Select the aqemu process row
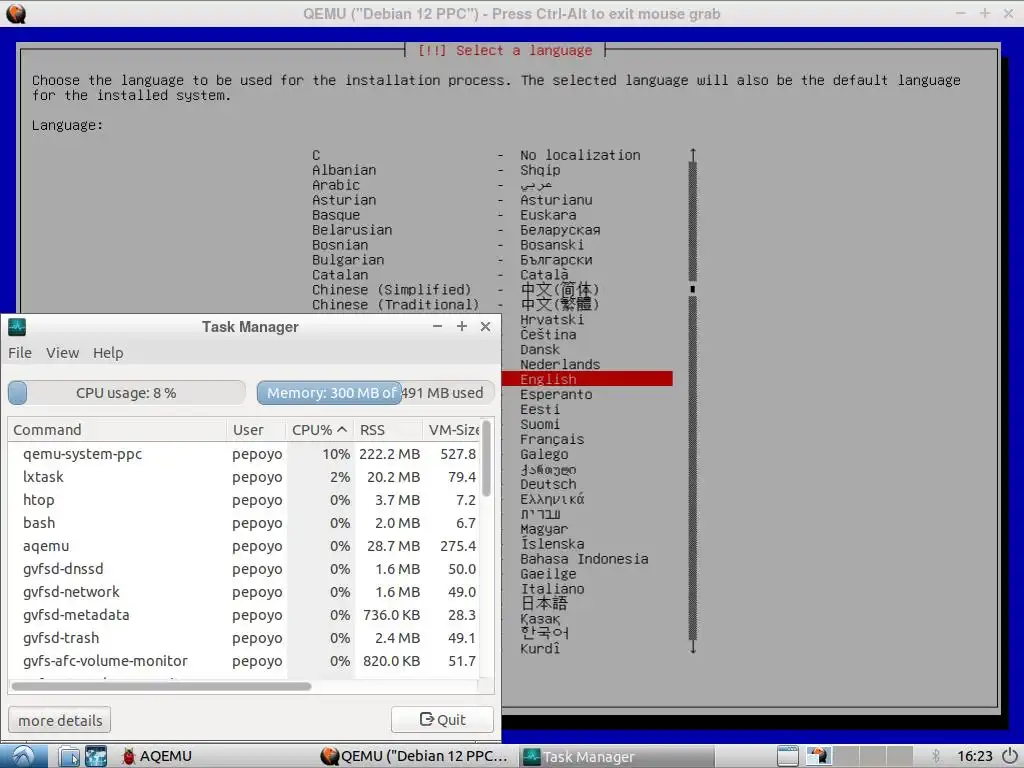The image size is (1024, 768). pyautogui.click(x=244, y=546)
